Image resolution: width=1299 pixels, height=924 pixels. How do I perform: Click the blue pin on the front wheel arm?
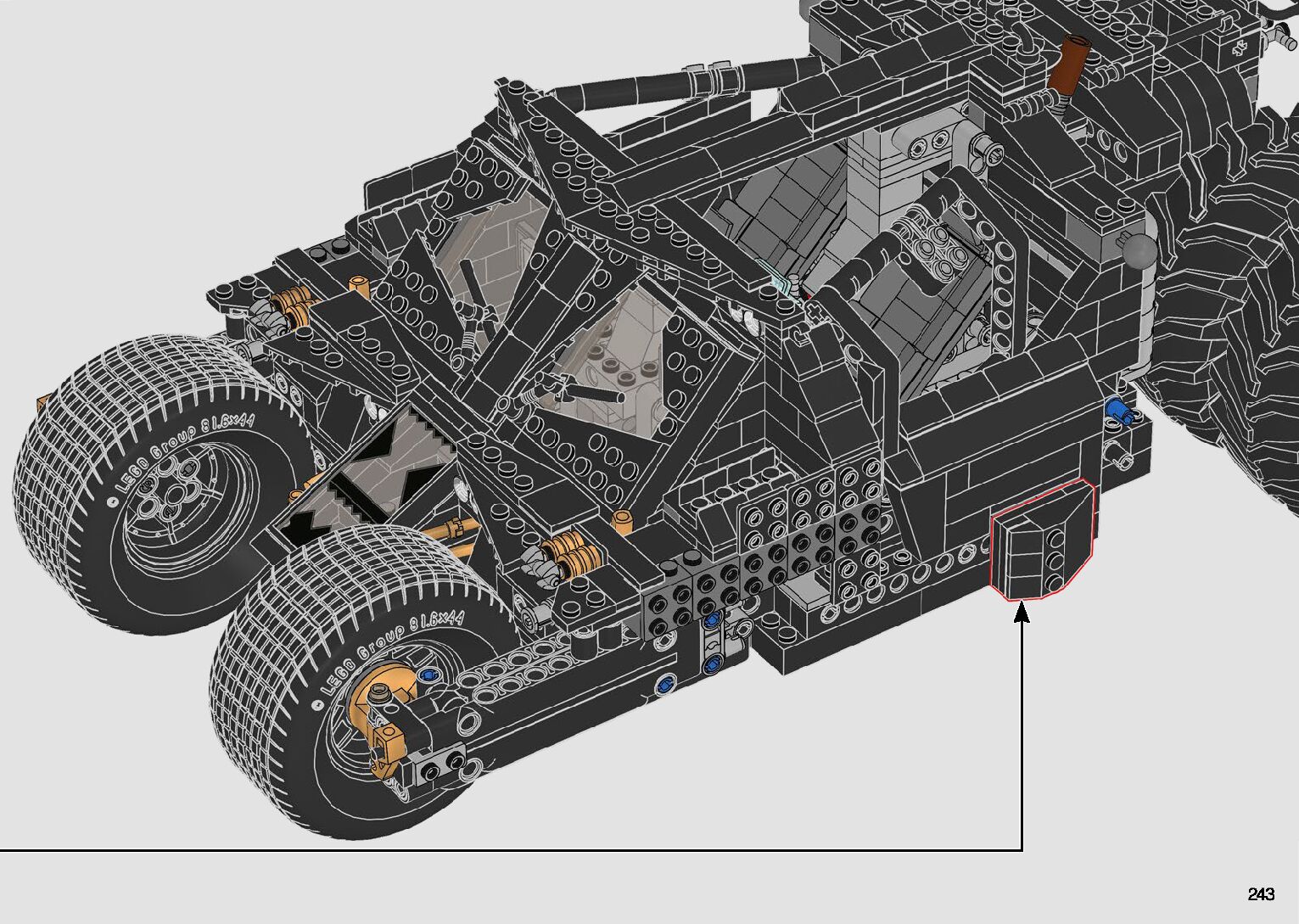427,675
